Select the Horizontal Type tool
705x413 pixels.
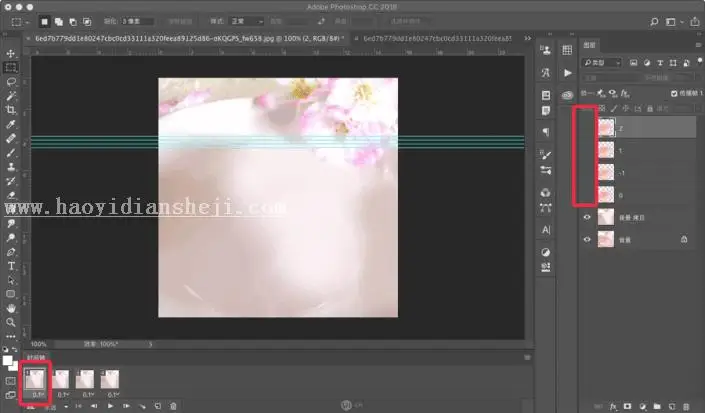click(x=11, y=266)
